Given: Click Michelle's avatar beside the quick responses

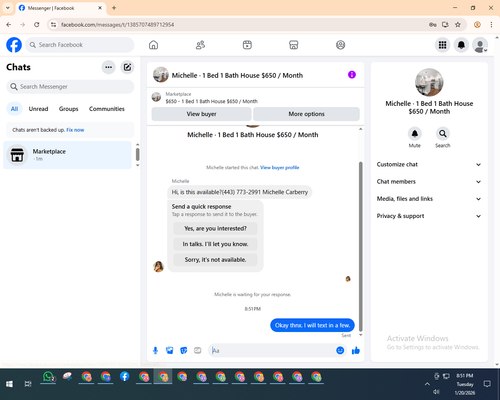Looking at the screenshot, I should (158, 266).
